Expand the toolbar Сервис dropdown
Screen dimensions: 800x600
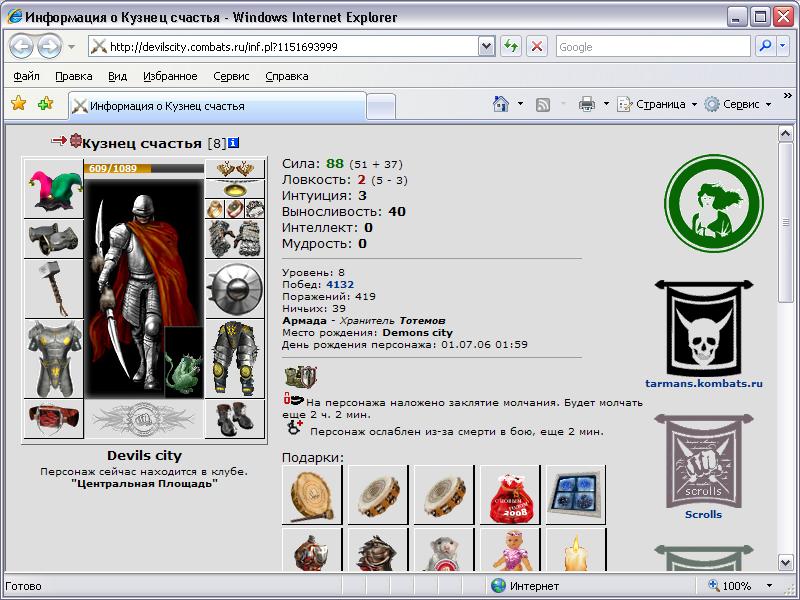tap(738, 104)
